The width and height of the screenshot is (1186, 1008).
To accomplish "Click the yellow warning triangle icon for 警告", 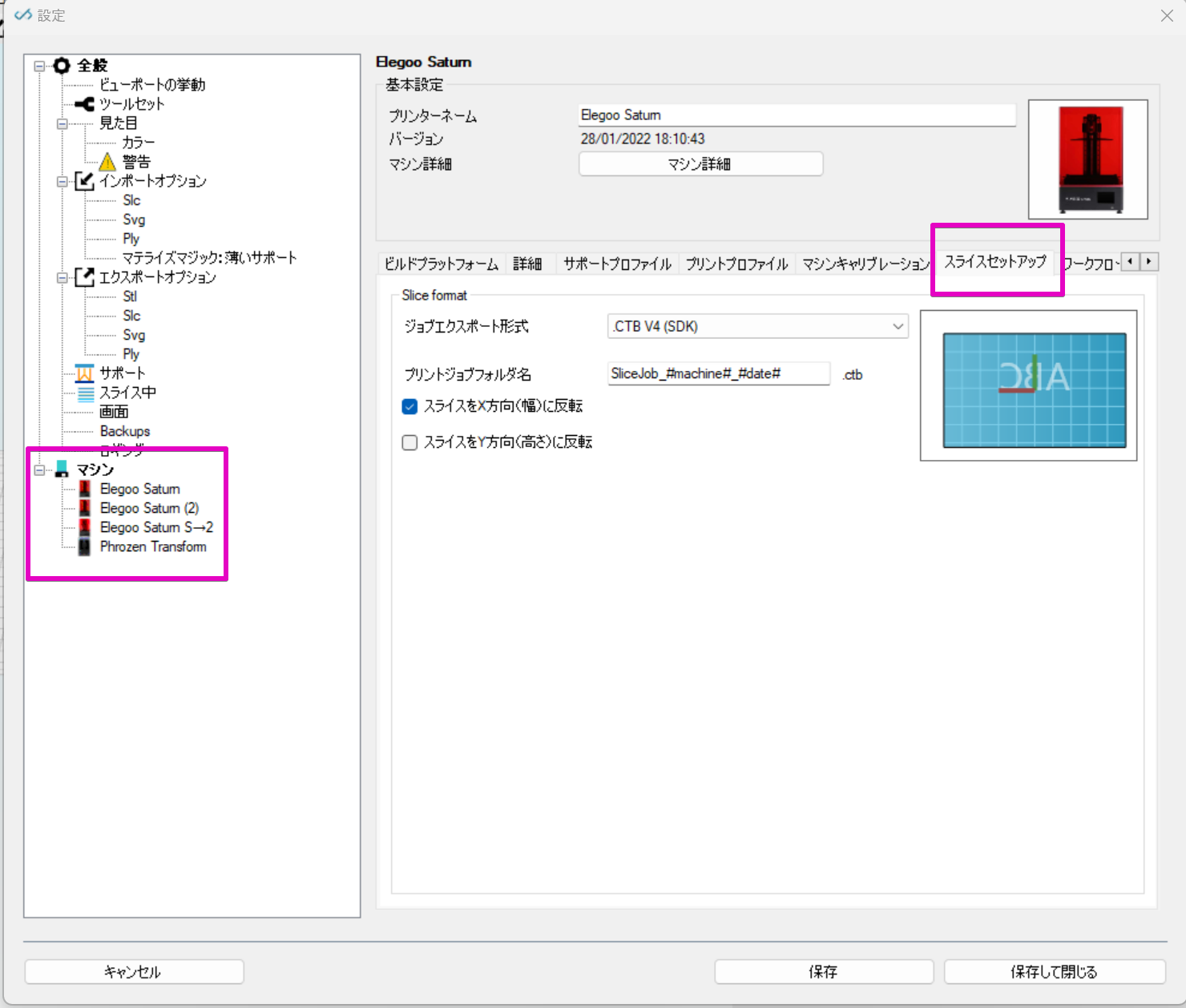I will (x=108, y=162).
